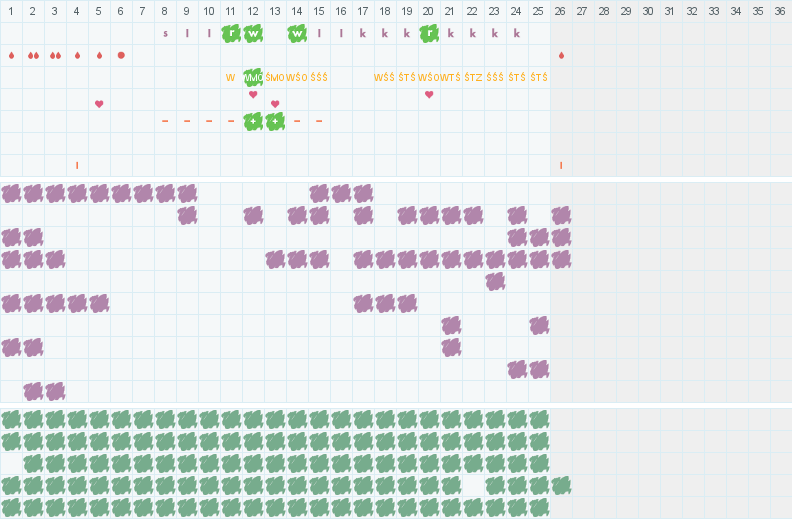Click the empty cell among green marks on day 22
Screen dimensions: 792x519
pos(473,485)
